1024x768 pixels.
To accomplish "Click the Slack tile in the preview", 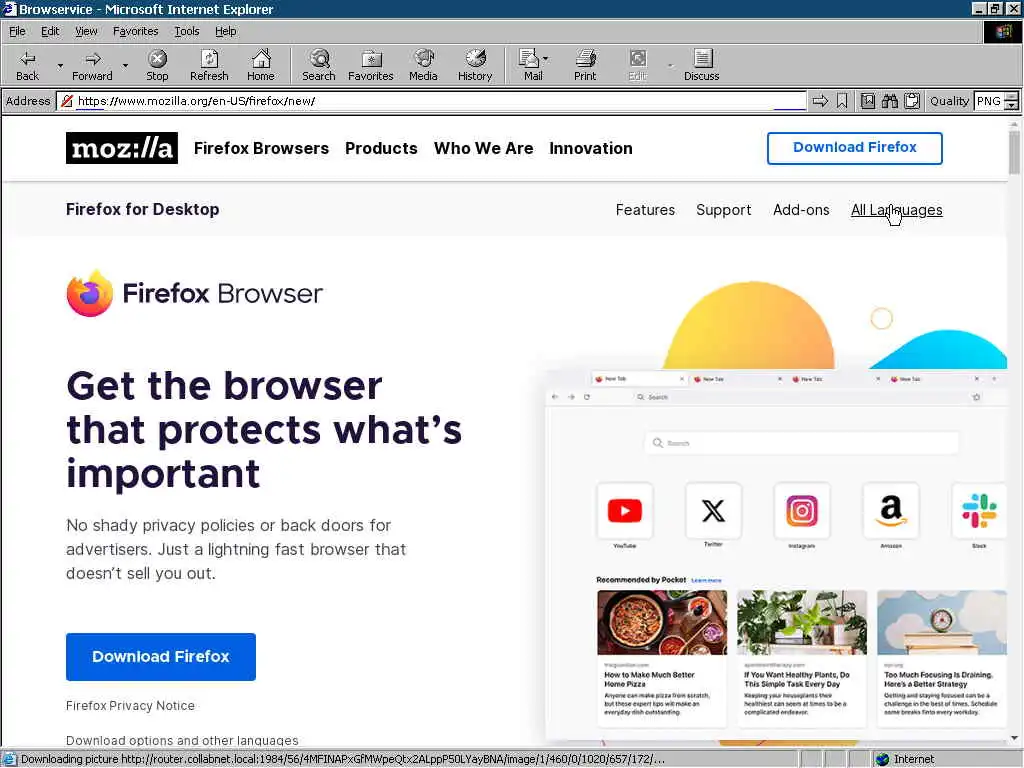I will 979,511.
